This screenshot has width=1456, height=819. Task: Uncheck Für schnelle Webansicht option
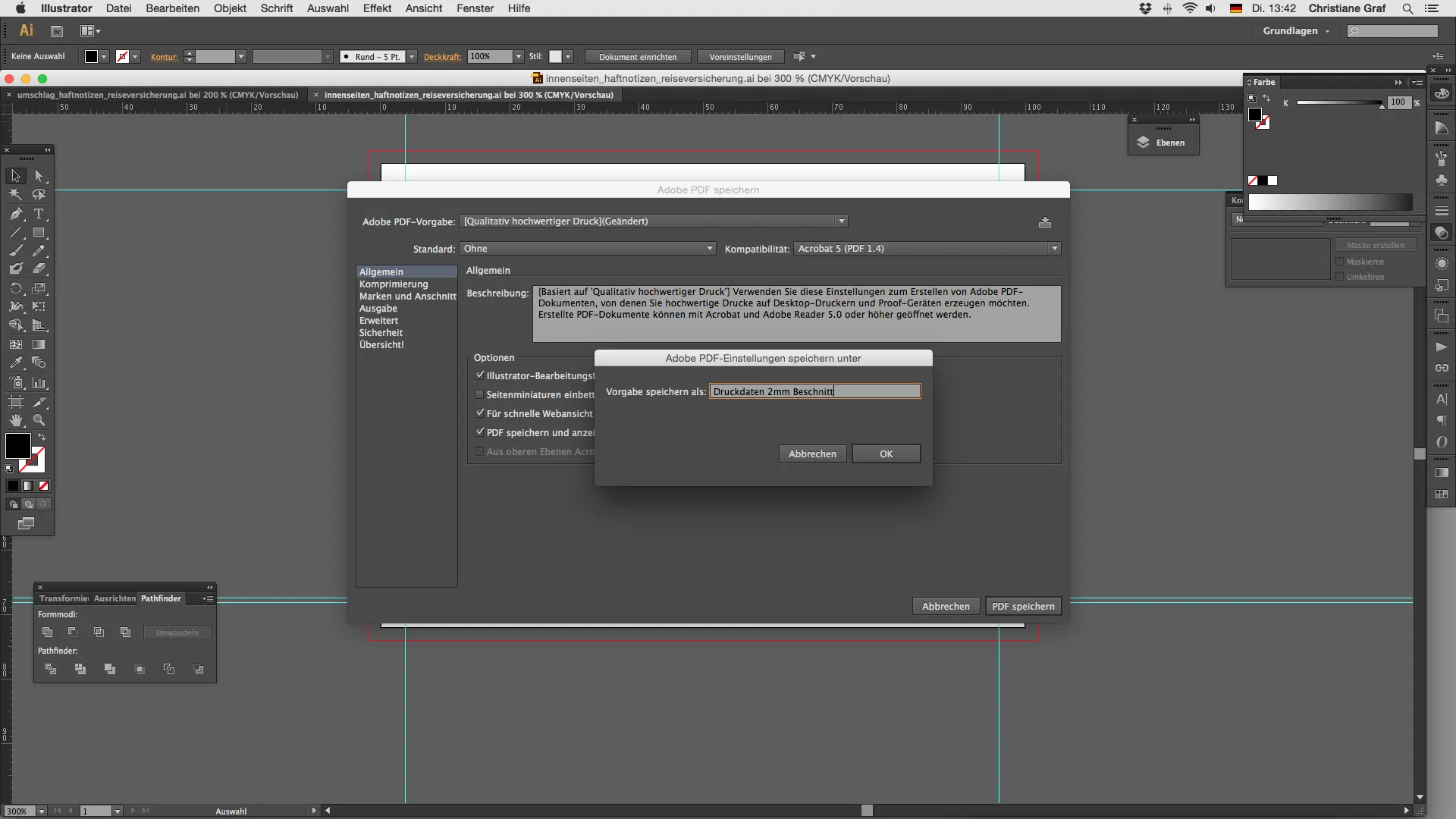point(479,413)
